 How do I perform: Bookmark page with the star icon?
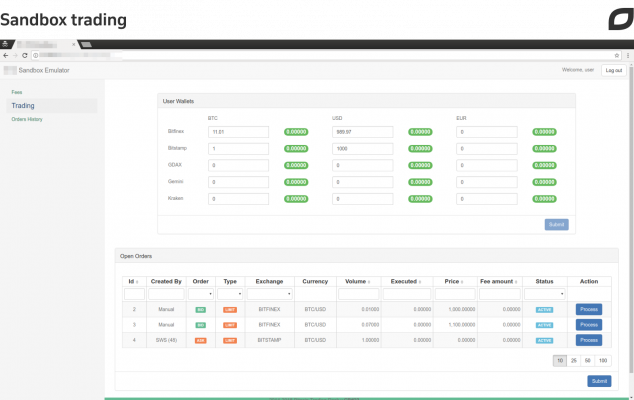pyautogui.click(x=617, y=55)
